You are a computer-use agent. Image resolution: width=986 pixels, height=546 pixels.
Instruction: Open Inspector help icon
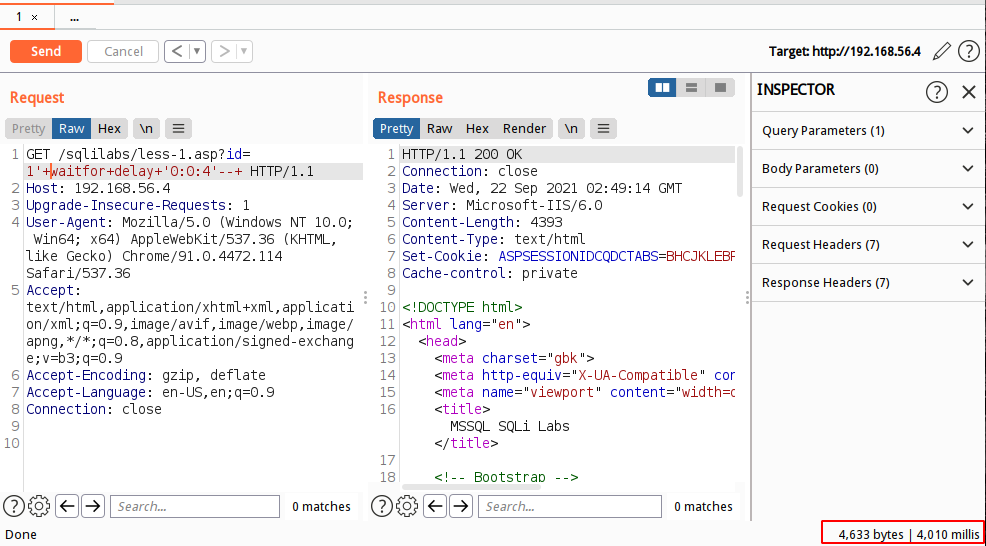936,92
